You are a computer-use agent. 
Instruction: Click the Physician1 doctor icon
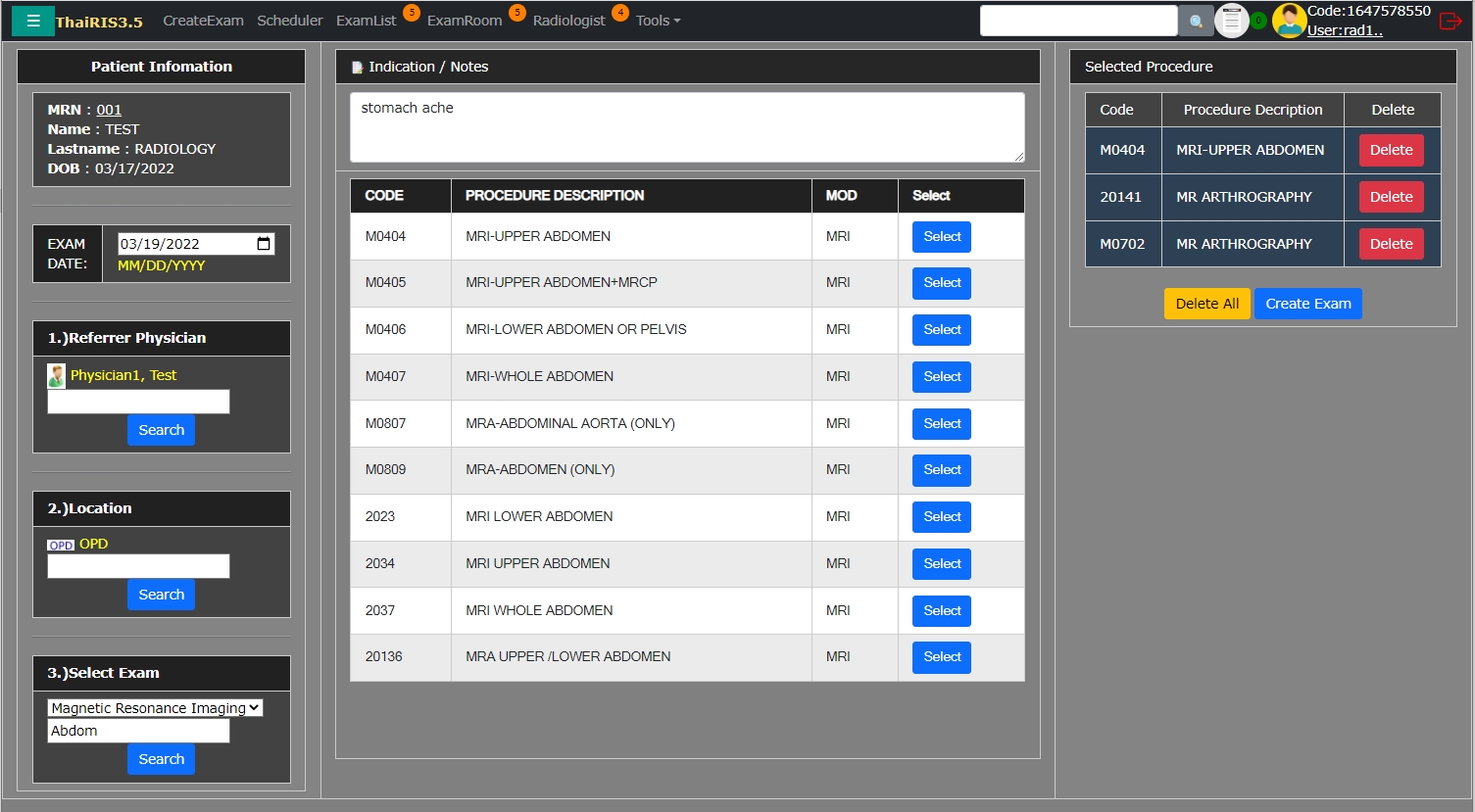[57, 375]
